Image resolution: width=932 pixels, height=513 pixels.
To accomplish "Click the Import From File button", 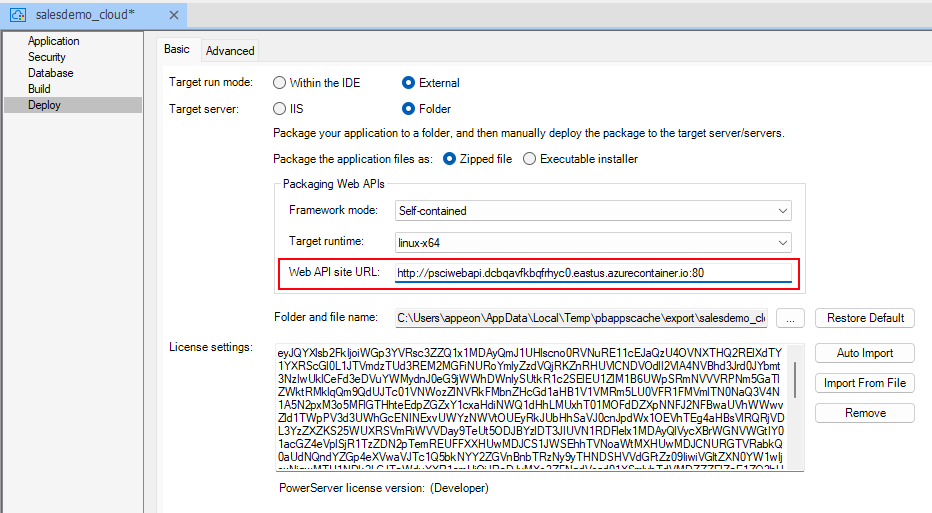I will [x=865, y=383].
